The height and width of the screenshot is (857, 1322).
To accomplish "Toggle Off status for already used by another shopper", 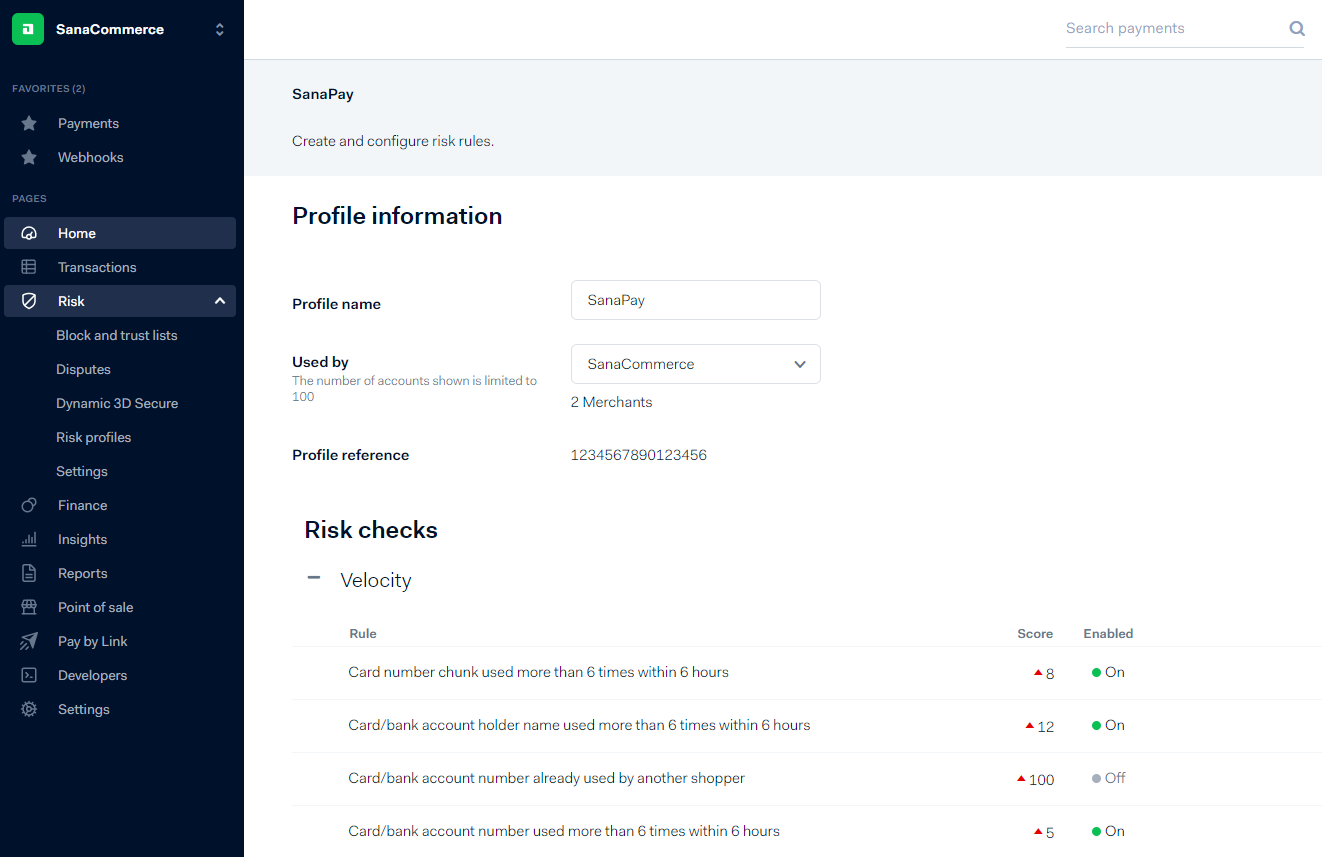I will click(x=1109, y=778).
